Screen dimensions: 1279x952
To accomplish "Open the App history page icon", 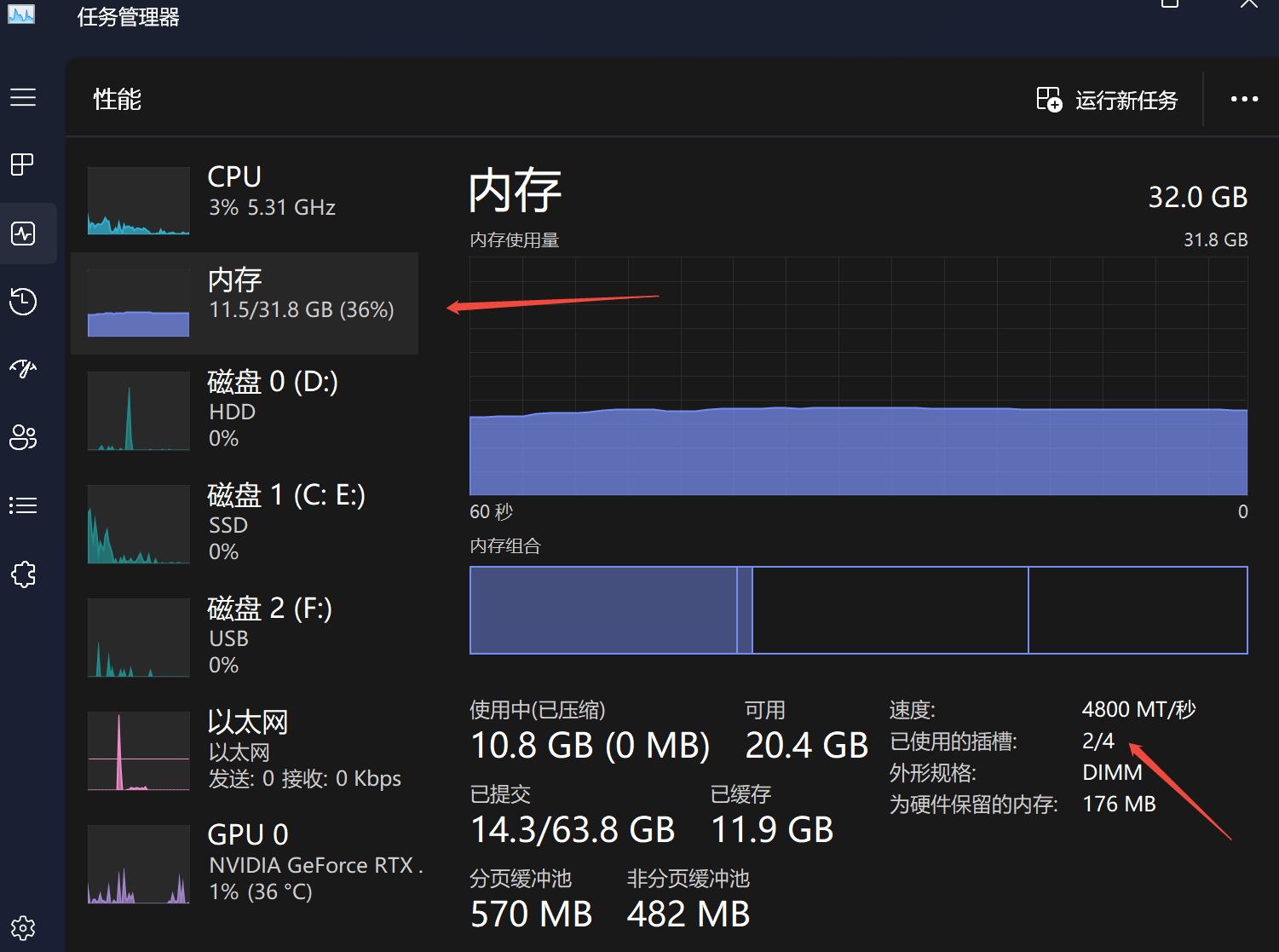I will [23, 301].
